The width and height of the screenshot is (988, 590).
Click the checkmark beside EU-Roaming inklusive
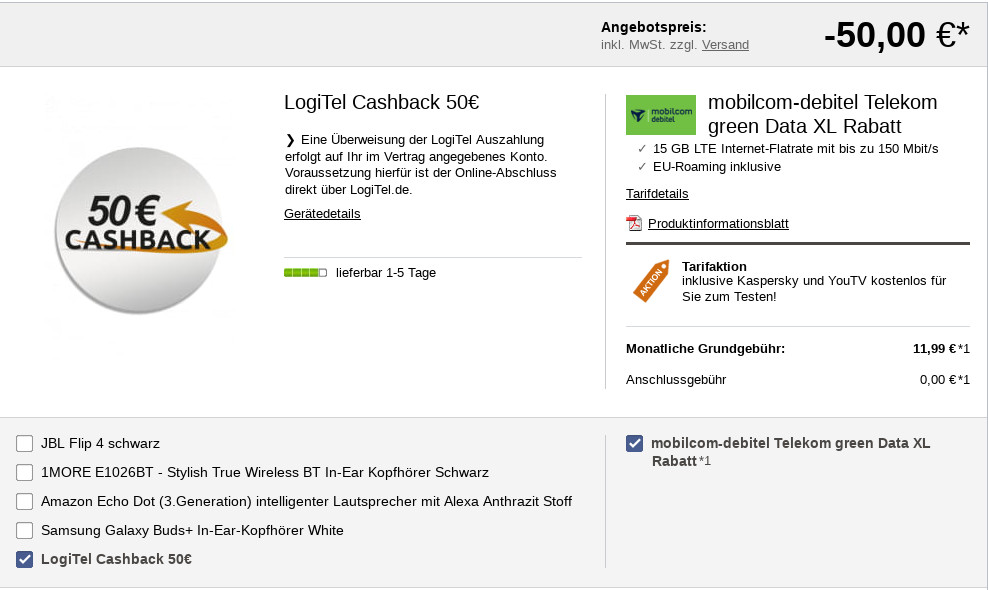pos(642,167)
